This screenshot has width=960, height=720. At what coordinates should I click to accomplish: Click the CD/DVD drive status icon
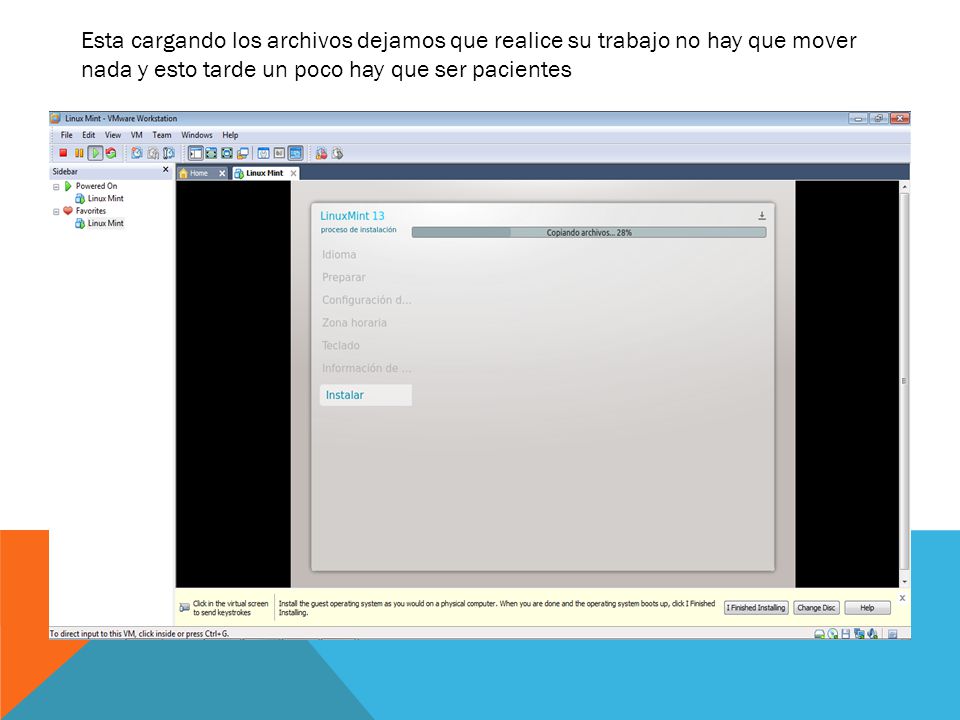tap(833, 634)
